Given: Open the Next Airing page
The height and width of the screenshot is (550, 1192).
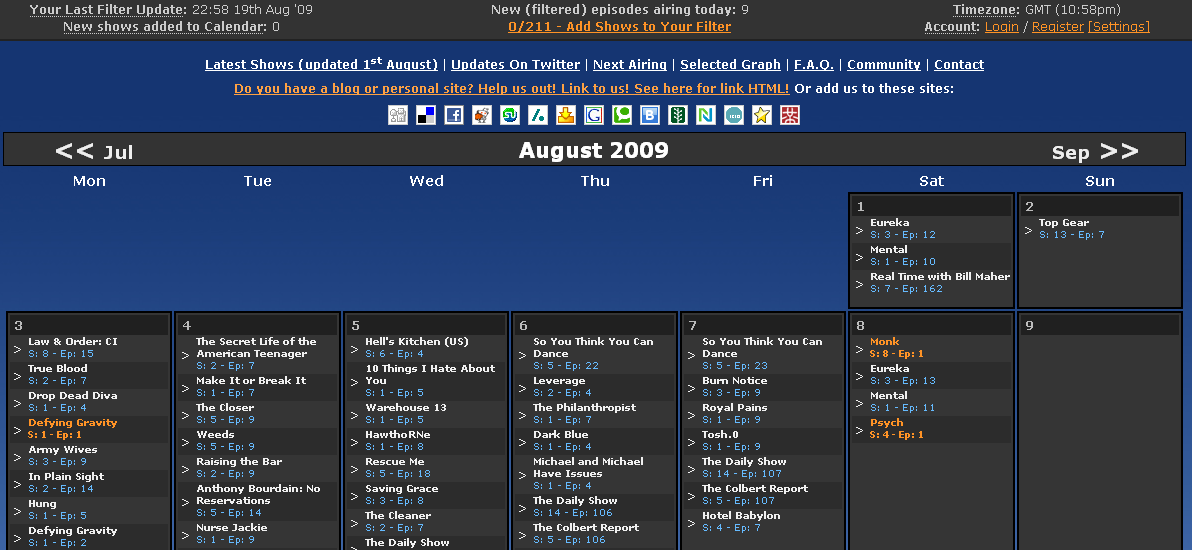Looking at the screenshot, I should point(629,65).
